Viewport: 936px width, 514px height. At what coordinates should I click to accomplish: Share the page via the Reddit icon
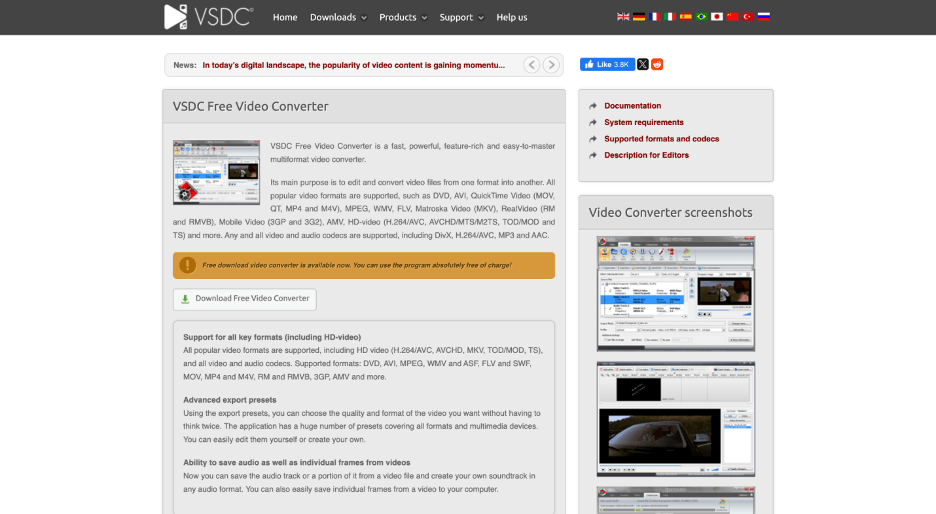657,64
